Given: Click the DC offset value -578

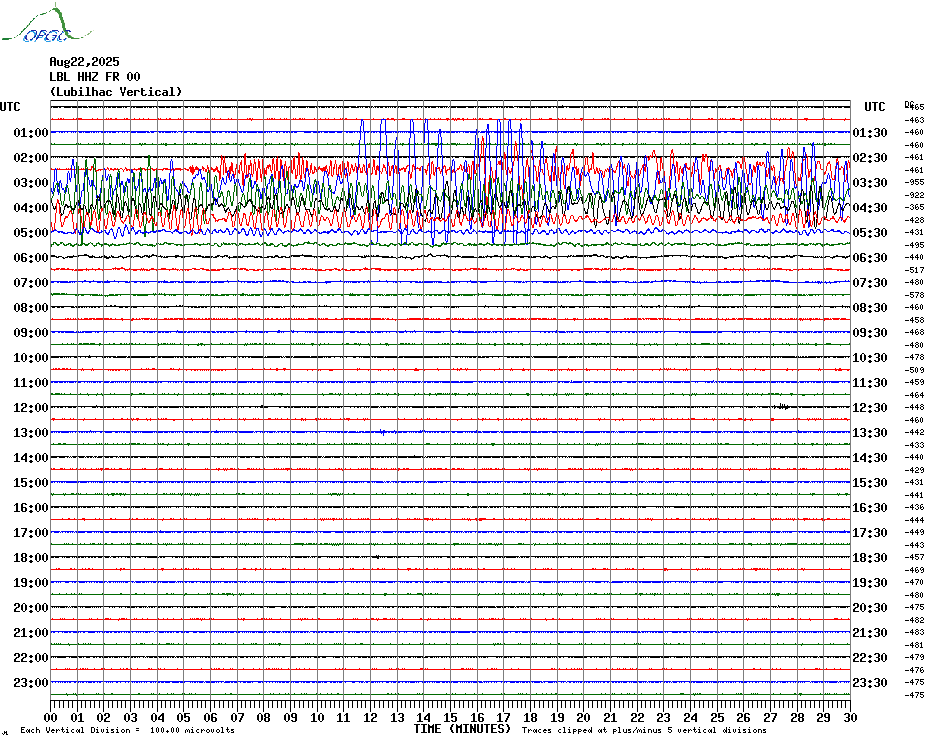Looking at the screenshot, I should click(x=914, y=295).
